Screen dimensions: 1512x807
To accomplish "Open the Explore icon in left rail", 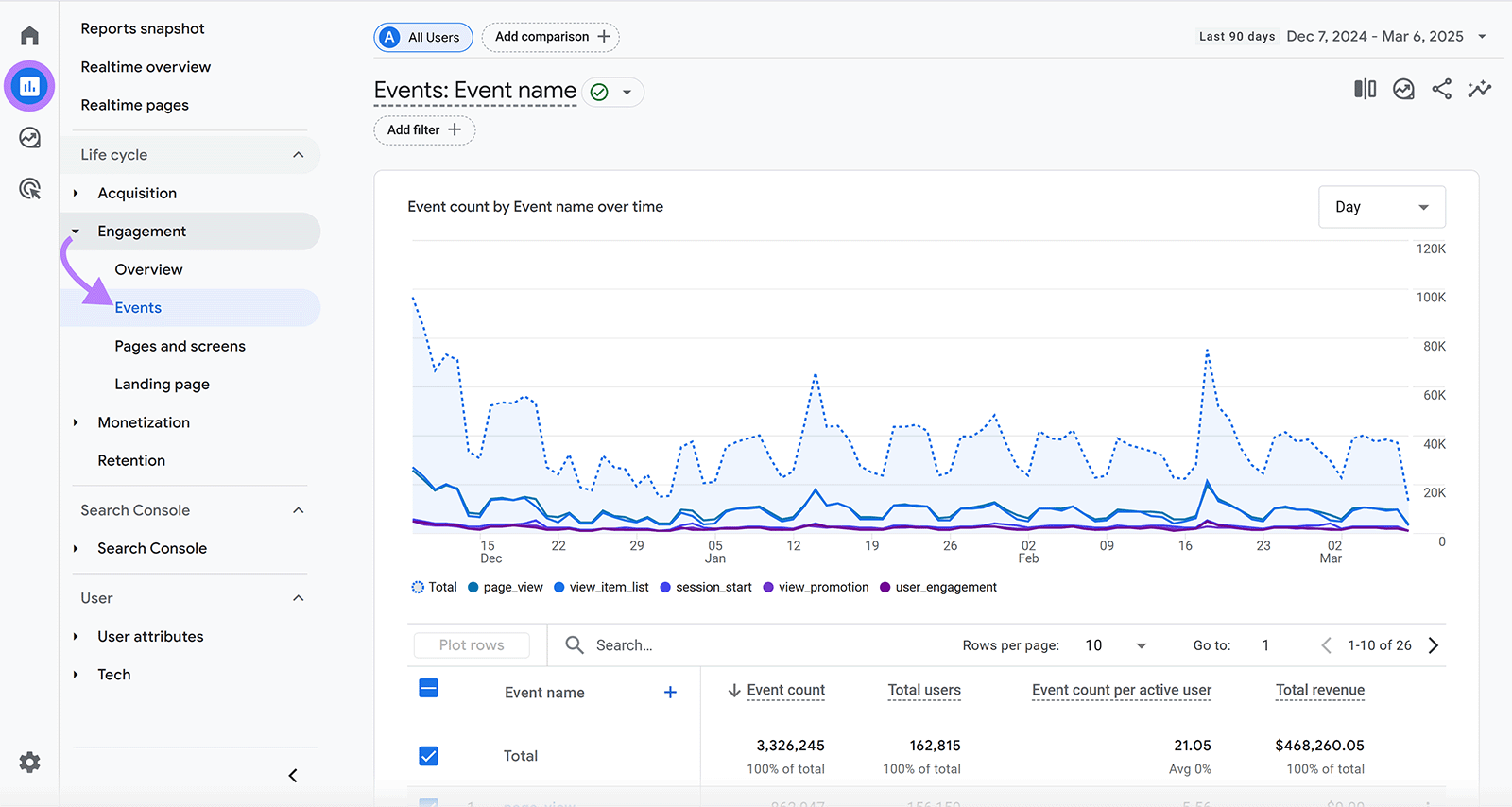I will [x=29, y=138].
